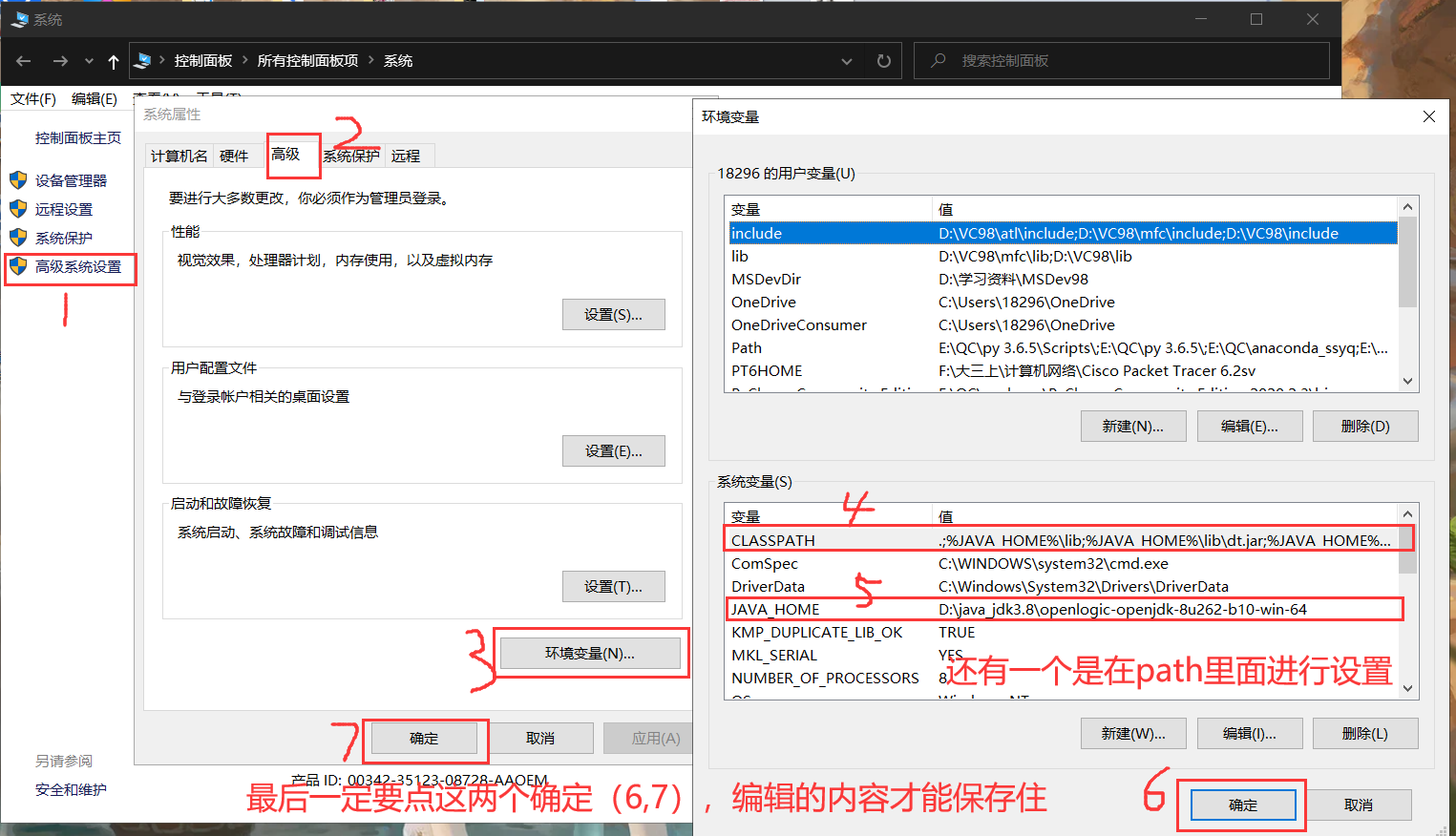Switch to the 系统保护 tab
The image size is (1456, 836).
point(350,156)
